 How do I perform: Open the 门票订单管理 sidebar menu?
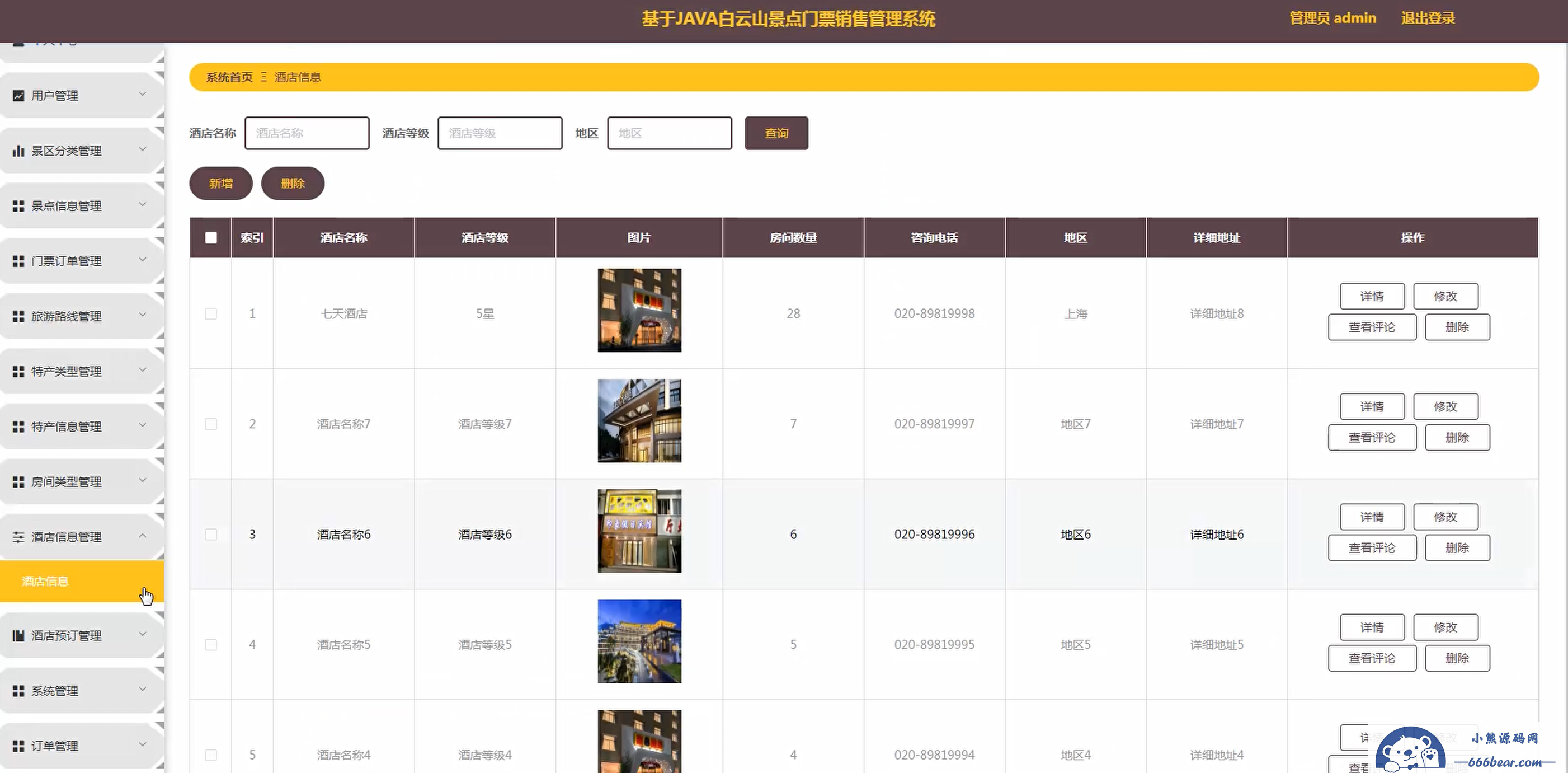(x=82, y=261)
